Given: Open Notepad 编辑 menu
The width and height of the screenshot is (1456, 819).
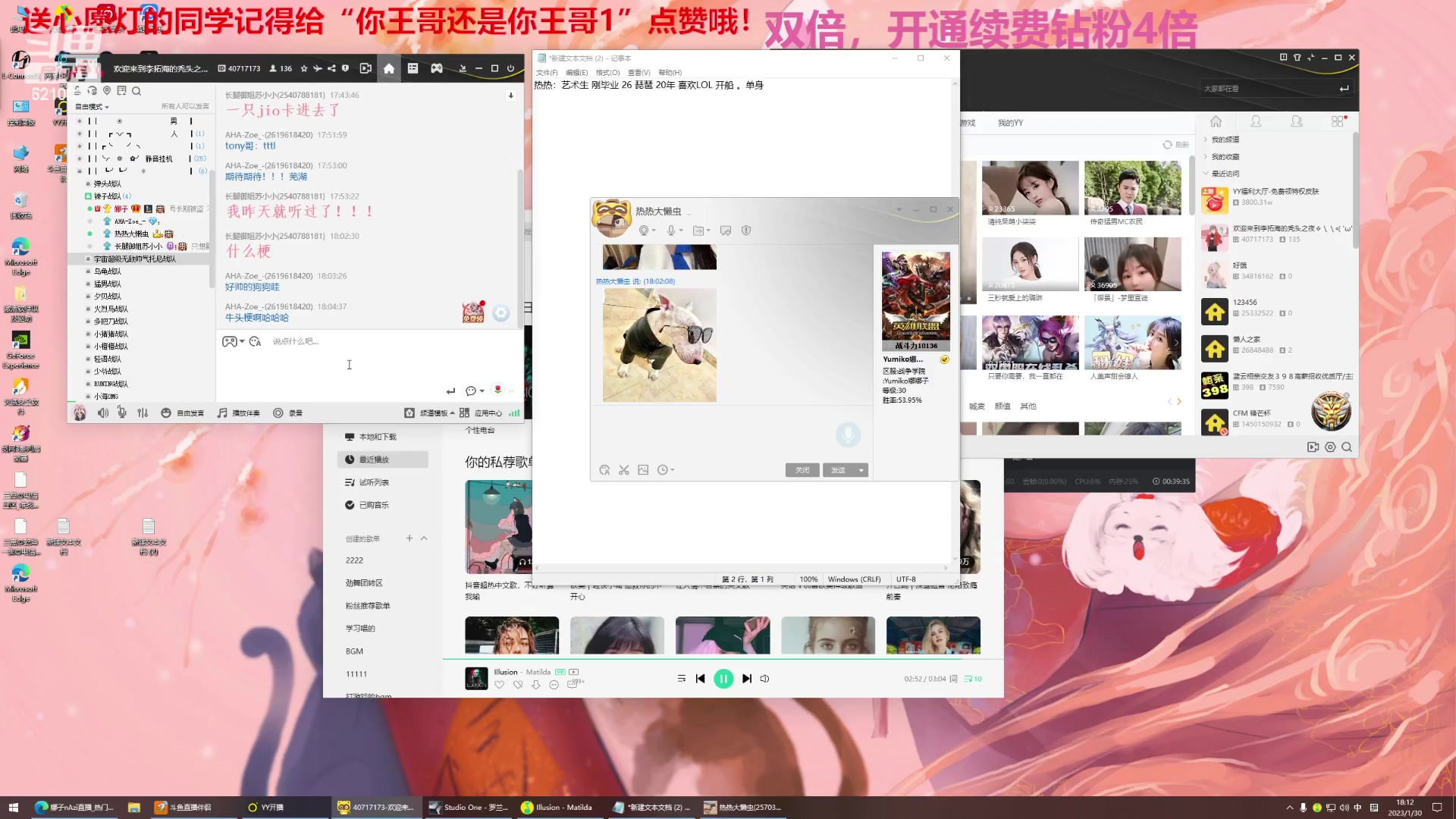Looking at the screenshot, I should 576,73.
